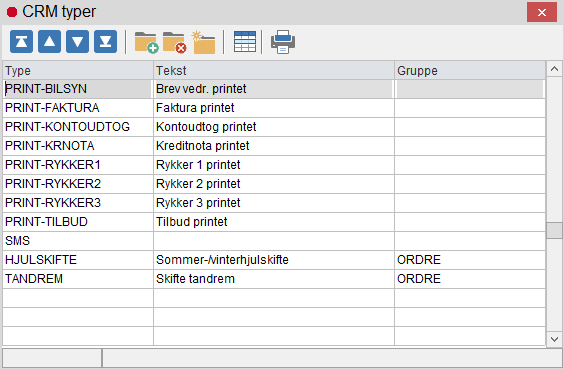Sort by the Type column header
Screen dimensions: 564x369
78,70
